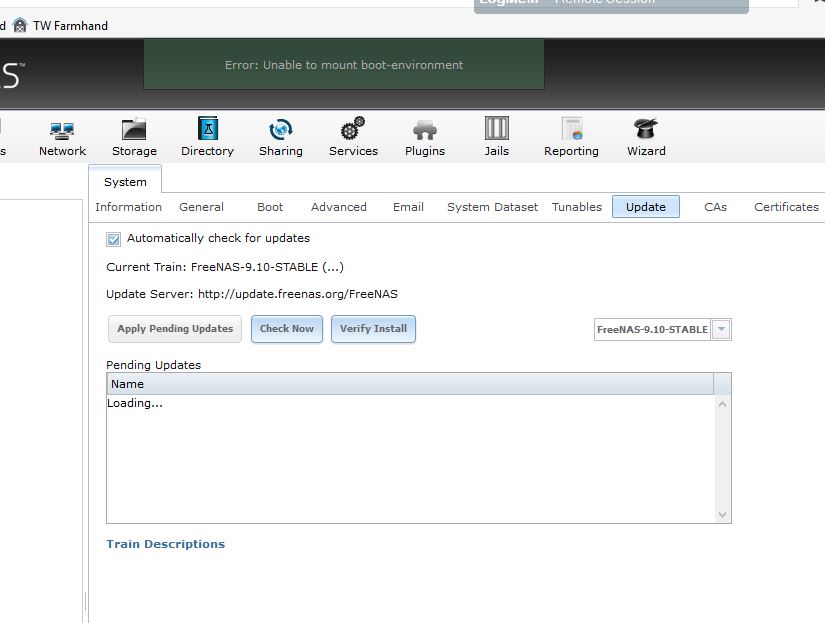Expand the FreeNAS-9.10-STABLE train dropdown arrow
Screen dimensions: 825x623
pyautogui.click(x=721, y=329)
